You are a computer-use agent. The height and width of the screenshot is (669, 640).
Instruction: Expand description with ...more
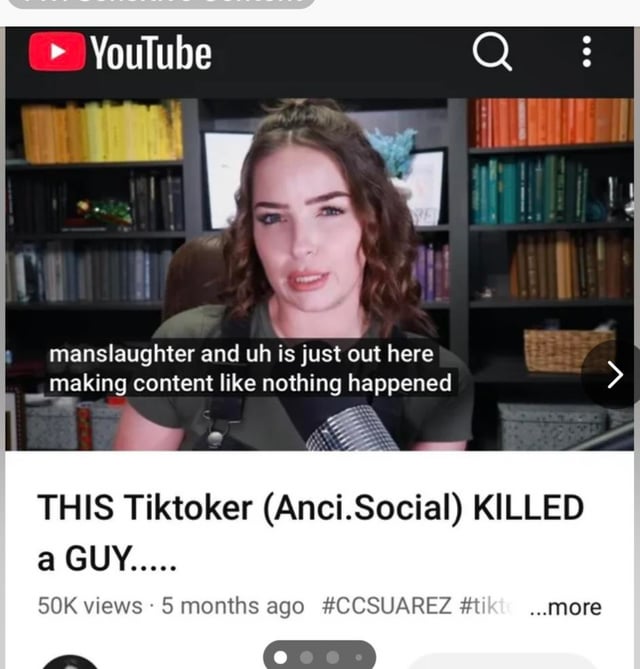(565, 606)
